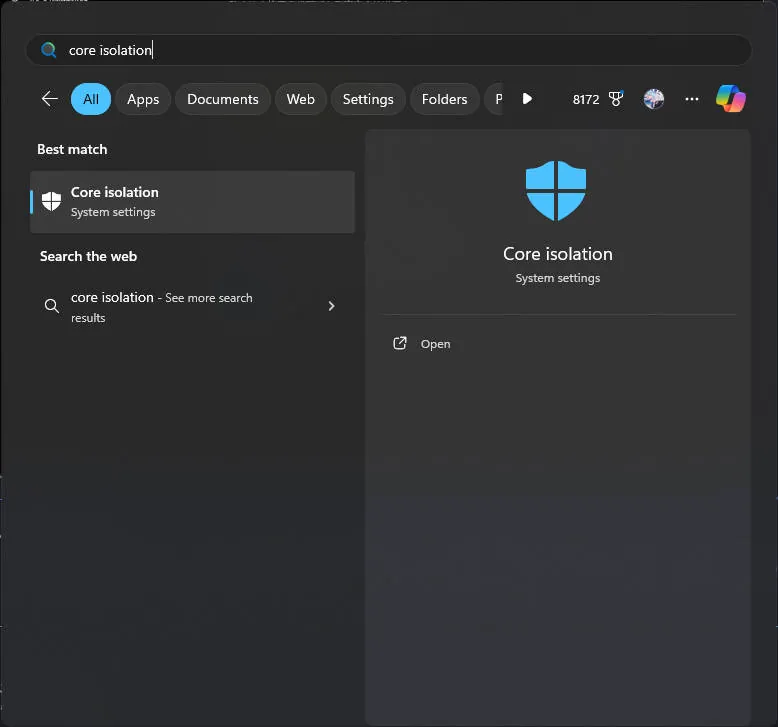
Task: Click Open in the preview pane
Action: [x=435, y=344]
